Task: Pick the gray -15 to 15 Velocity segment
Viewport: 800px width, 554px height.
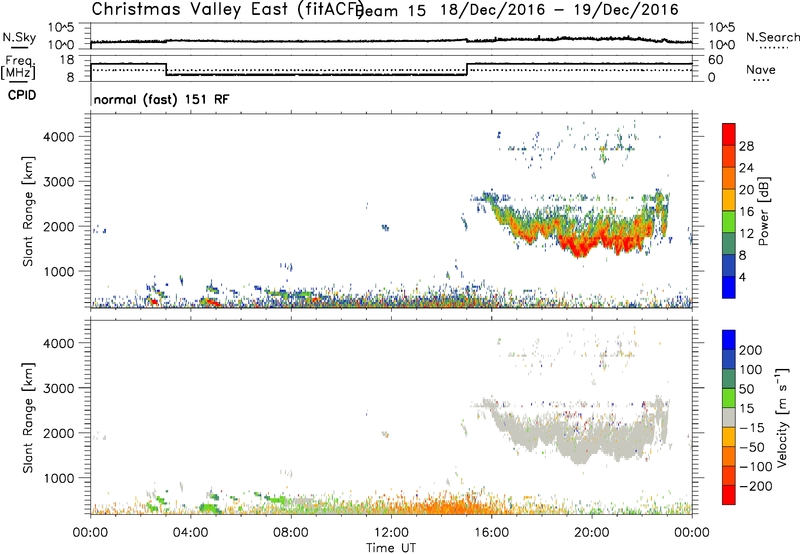Action: click(x=729, y=417)
